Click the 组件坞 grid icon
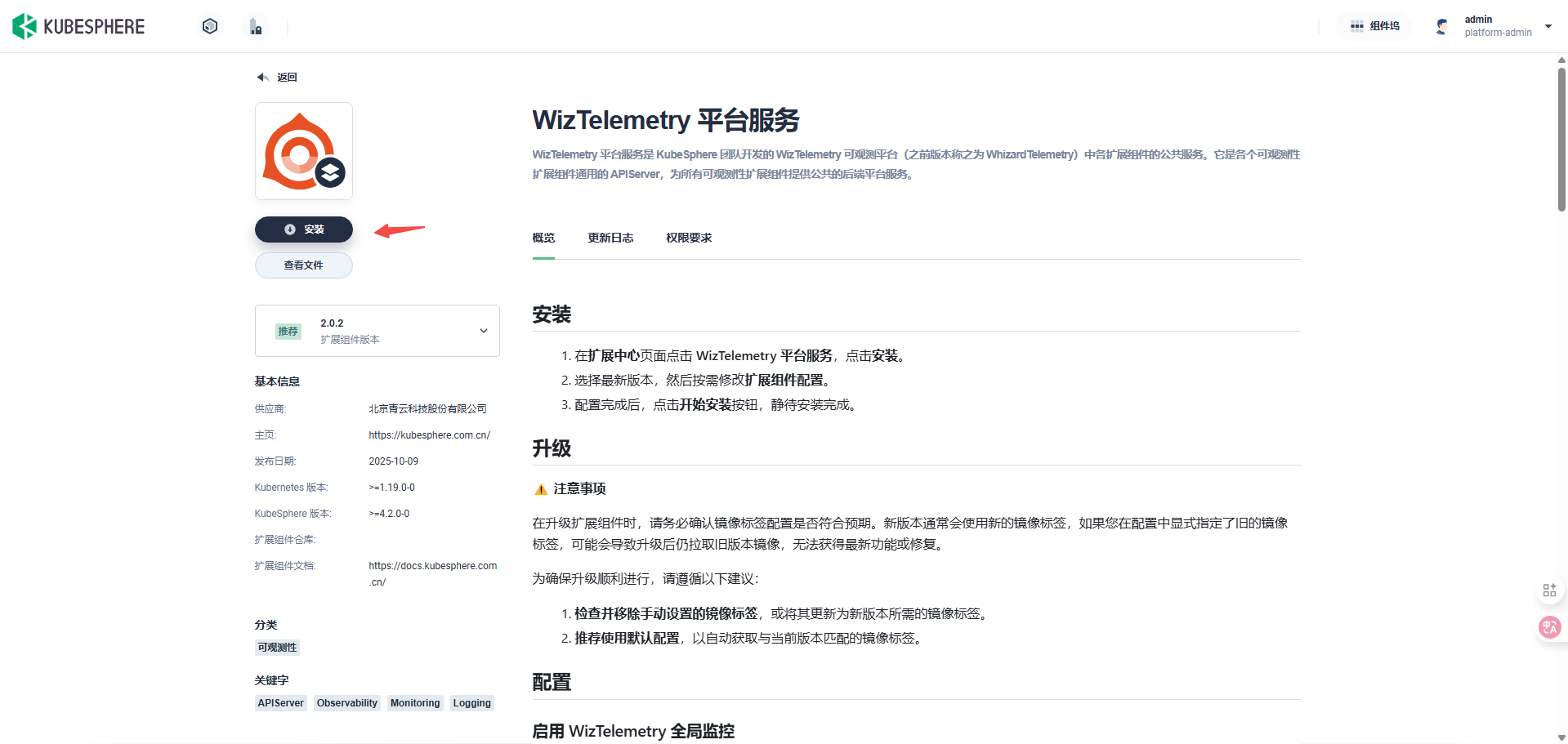Viewport: 1568px width, 744px height. [1356, 26]
